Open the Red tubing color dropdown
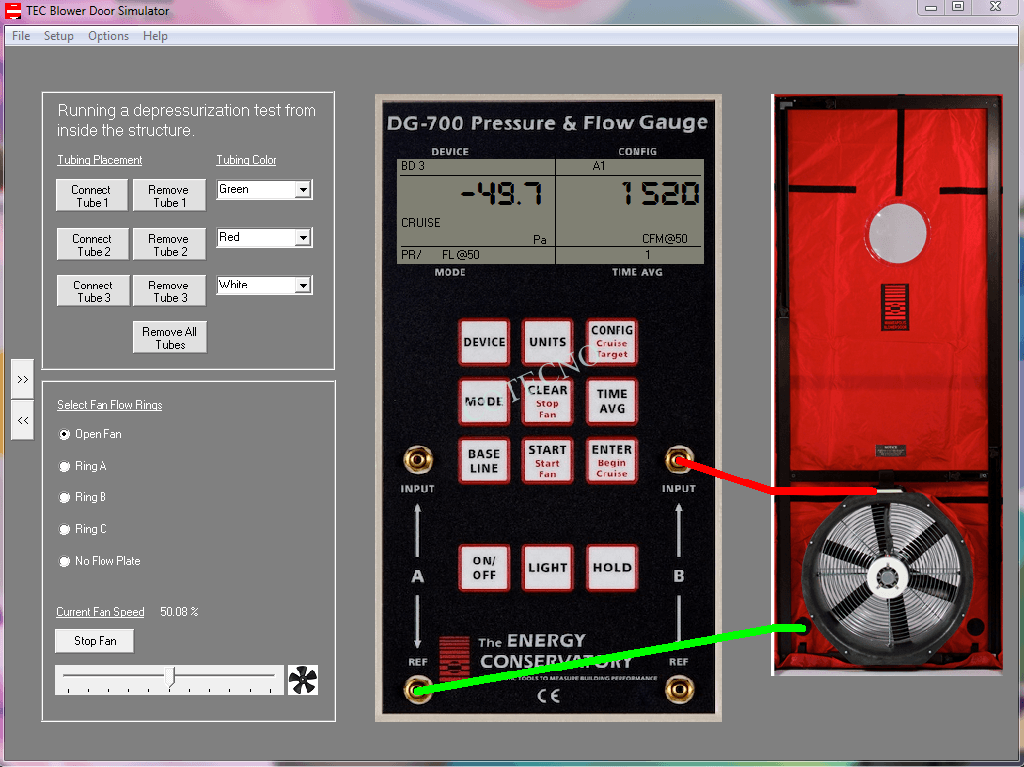1024x767 pixels. [302, 238]
